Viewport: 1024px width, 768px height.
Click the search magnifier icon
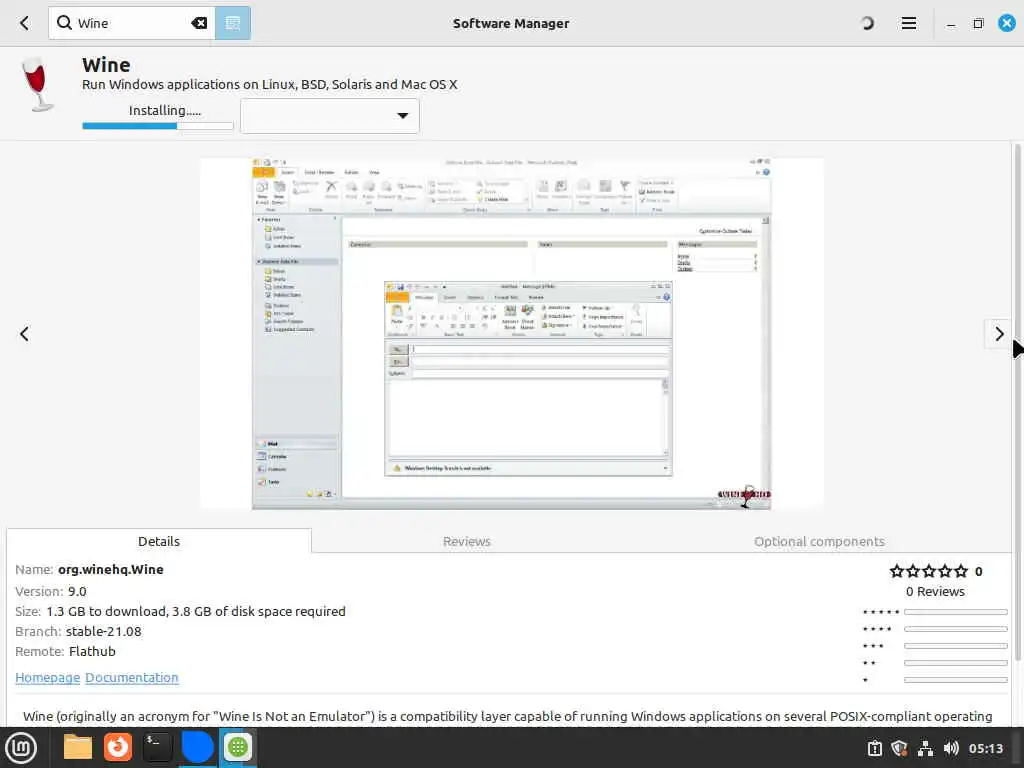click(x=64, y=23)
